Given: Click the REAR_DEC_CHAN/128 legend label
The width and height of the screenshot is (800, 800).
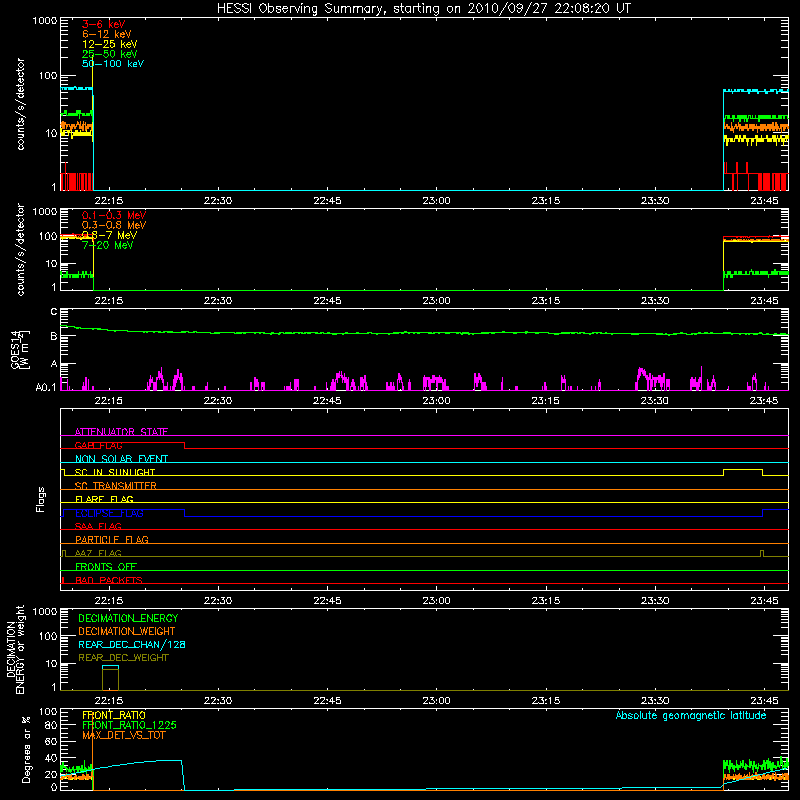Looking at the screenshot, I should pyautogui.click(x=132, y=644).
